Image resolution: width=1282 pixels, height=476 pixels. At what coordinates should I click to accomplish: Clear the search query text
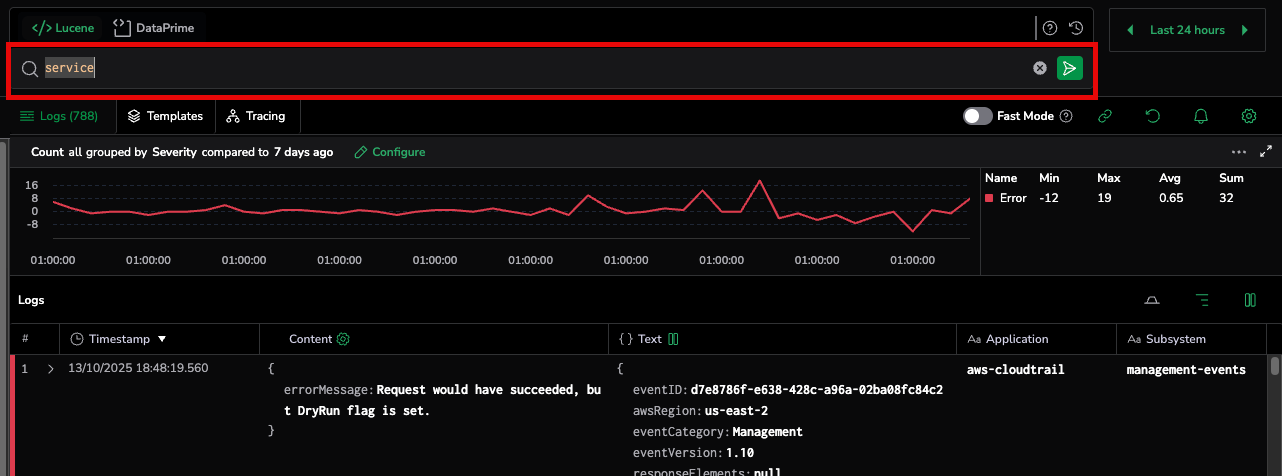1040,68
